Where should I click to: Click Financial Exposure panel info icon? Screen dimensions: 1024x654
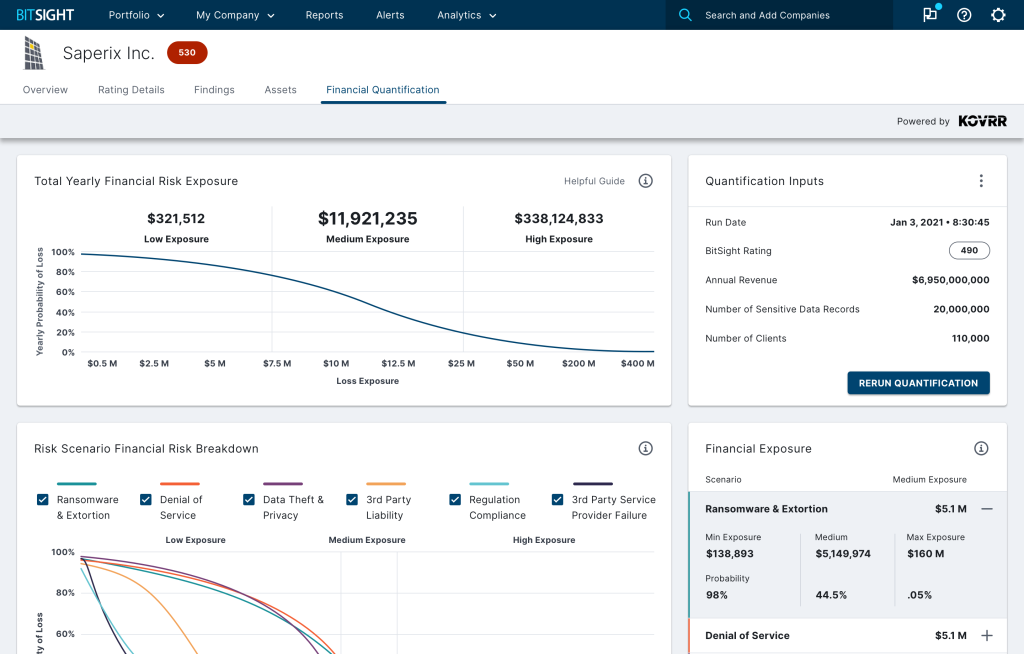[981, 449]
